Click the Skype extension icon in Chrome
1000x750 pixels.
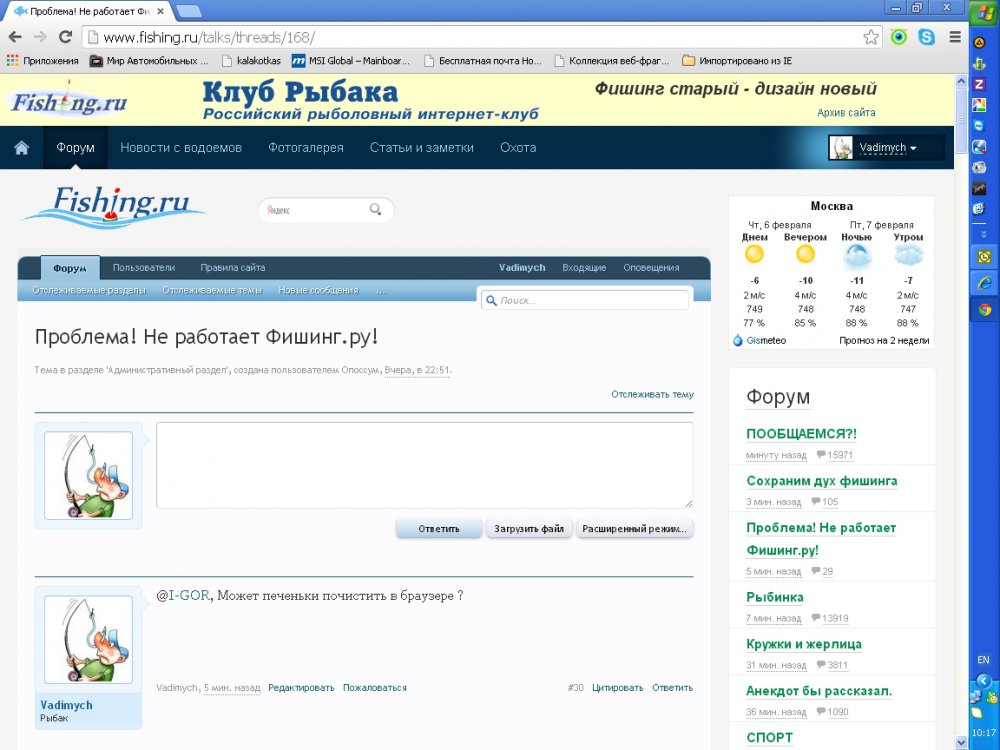click(927, 37)
